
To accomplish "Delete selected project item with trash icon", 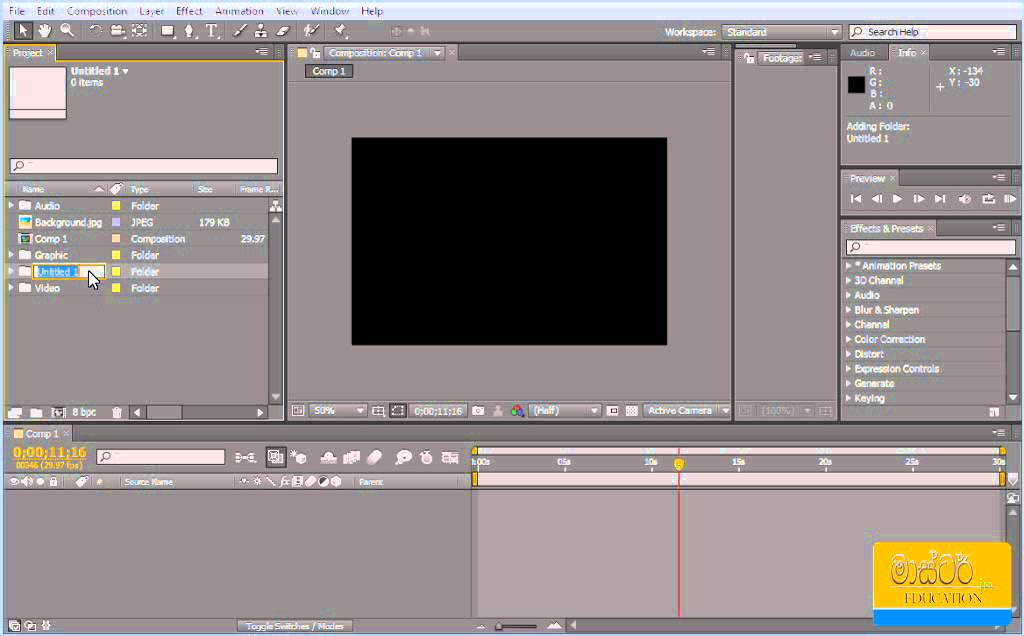I will [x=117, y=413].
